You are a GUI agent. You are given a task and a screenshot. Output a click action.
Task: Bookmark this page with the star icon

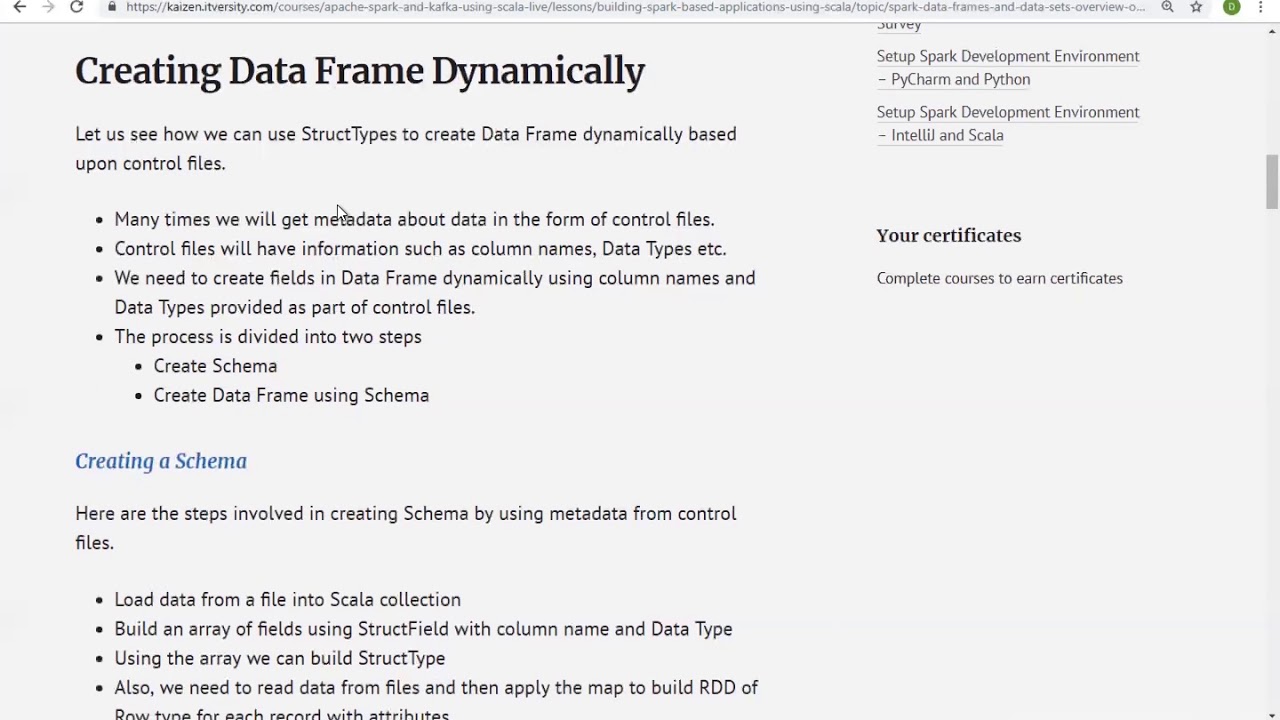1196,7
